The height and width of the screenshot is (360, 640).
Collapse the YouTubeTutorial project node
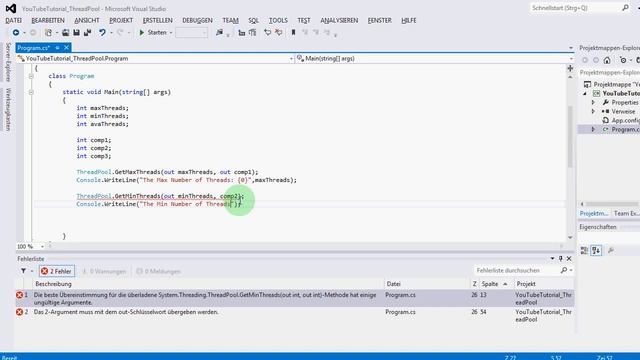(x=585, y=93)
